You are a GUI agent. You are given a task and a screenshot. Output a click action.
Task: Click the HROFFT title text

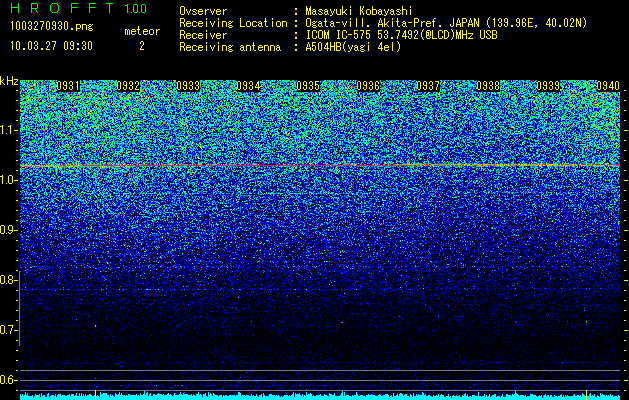62,8
